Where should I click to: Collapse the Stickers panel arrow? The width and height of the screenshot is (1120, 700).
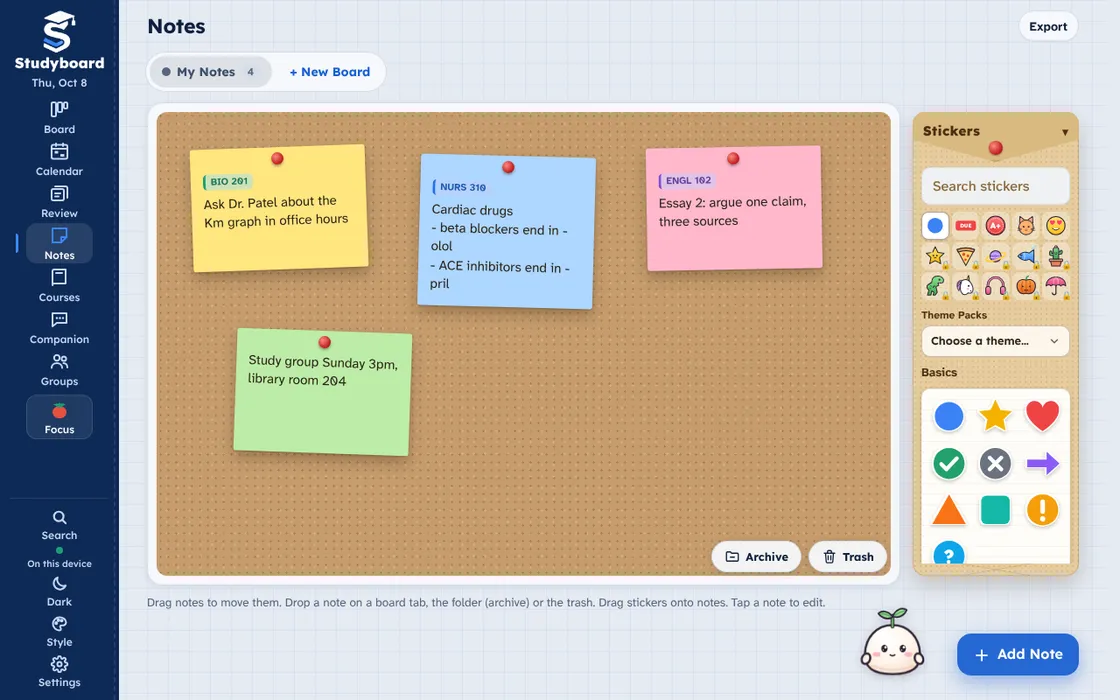point(1064,132)
